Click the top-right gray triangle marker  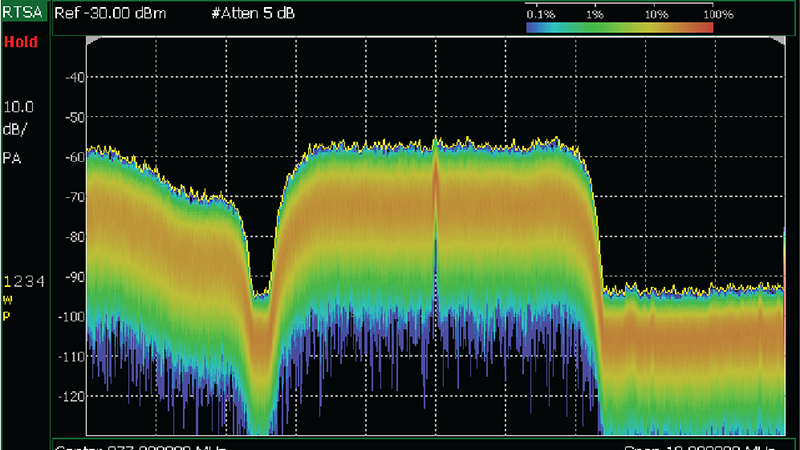coord(779,40)
